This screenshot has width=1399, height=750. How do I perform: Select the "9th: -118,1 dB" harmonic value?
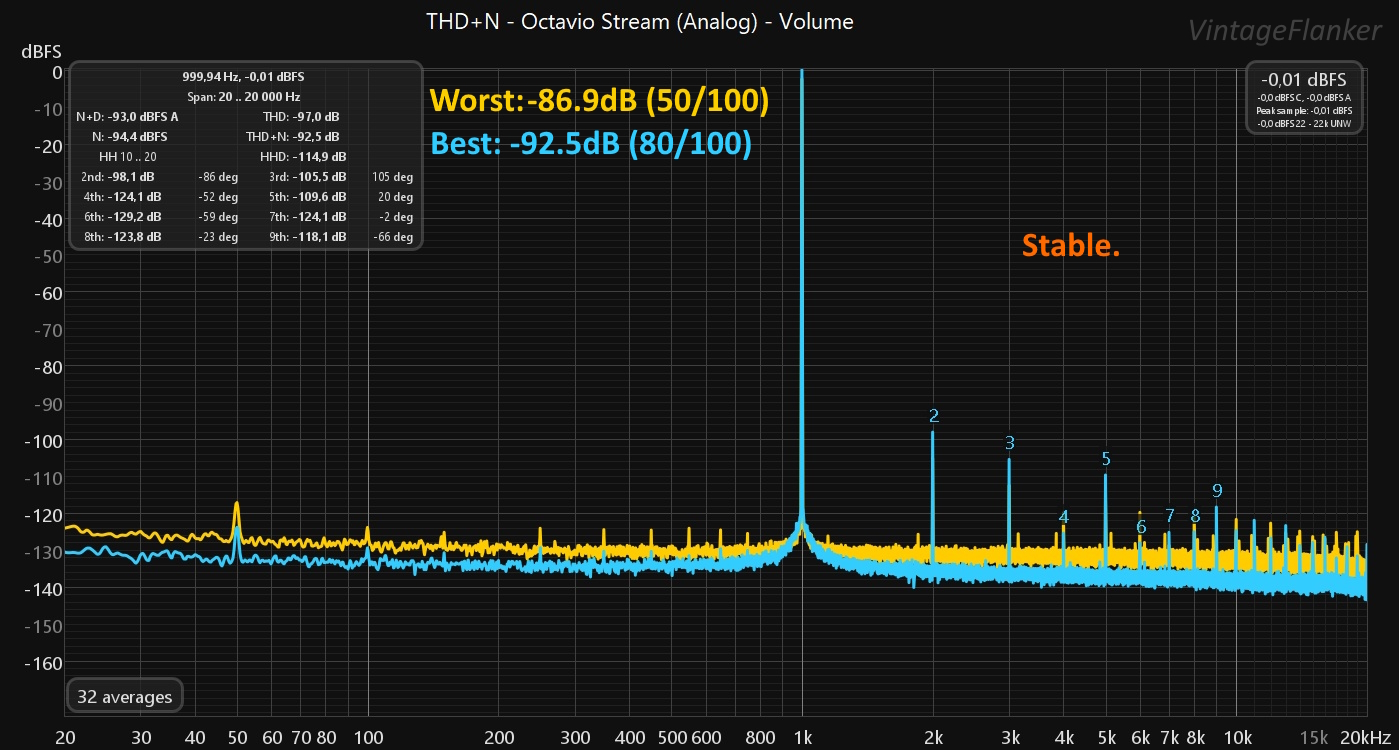tap(307, 237)
